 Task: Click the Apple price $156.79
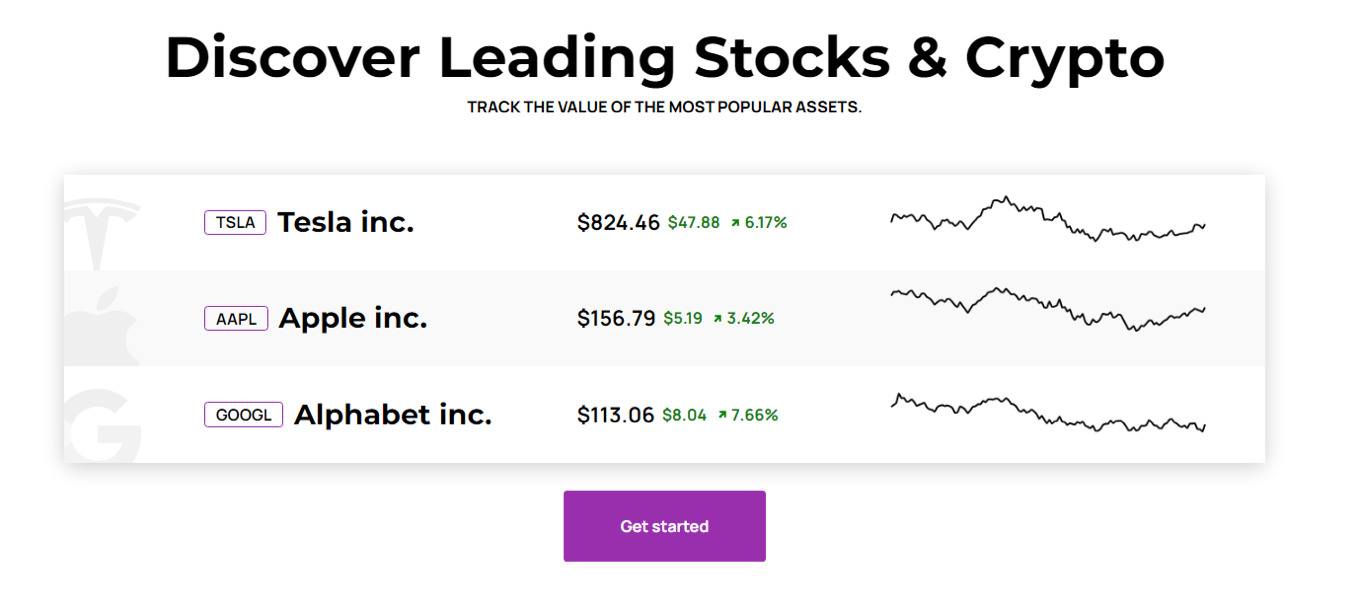[x=616, y=319]
